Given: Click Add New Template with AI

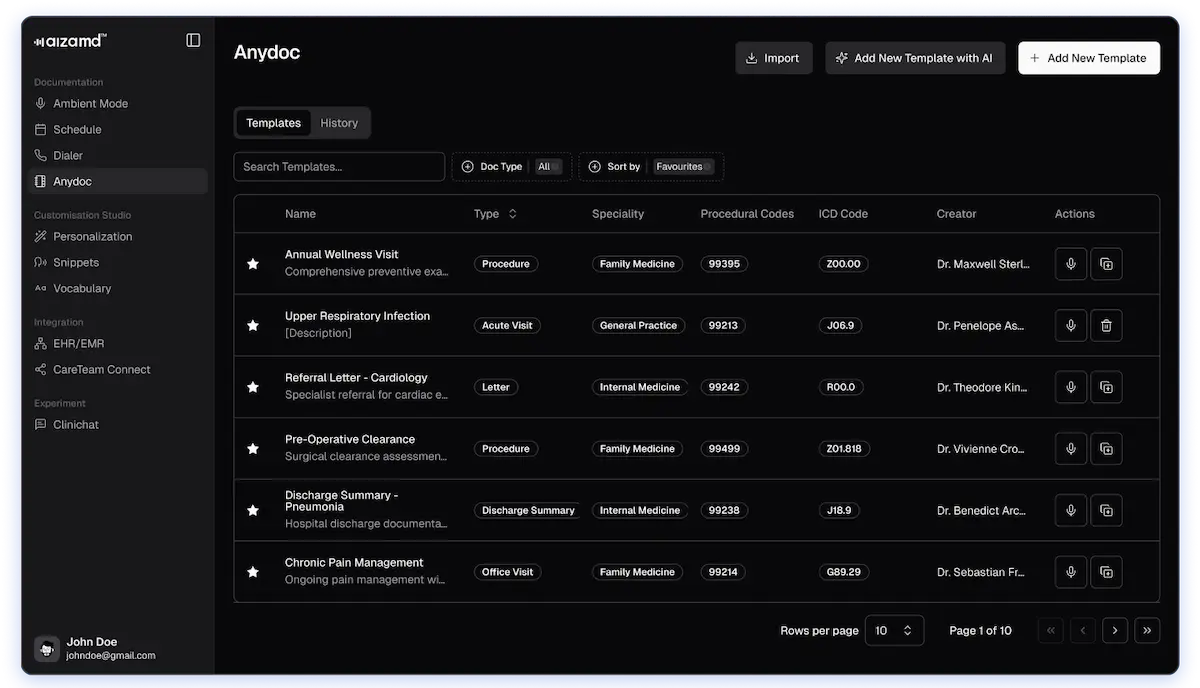Looking at the screenshot, I should click(915, 58).
